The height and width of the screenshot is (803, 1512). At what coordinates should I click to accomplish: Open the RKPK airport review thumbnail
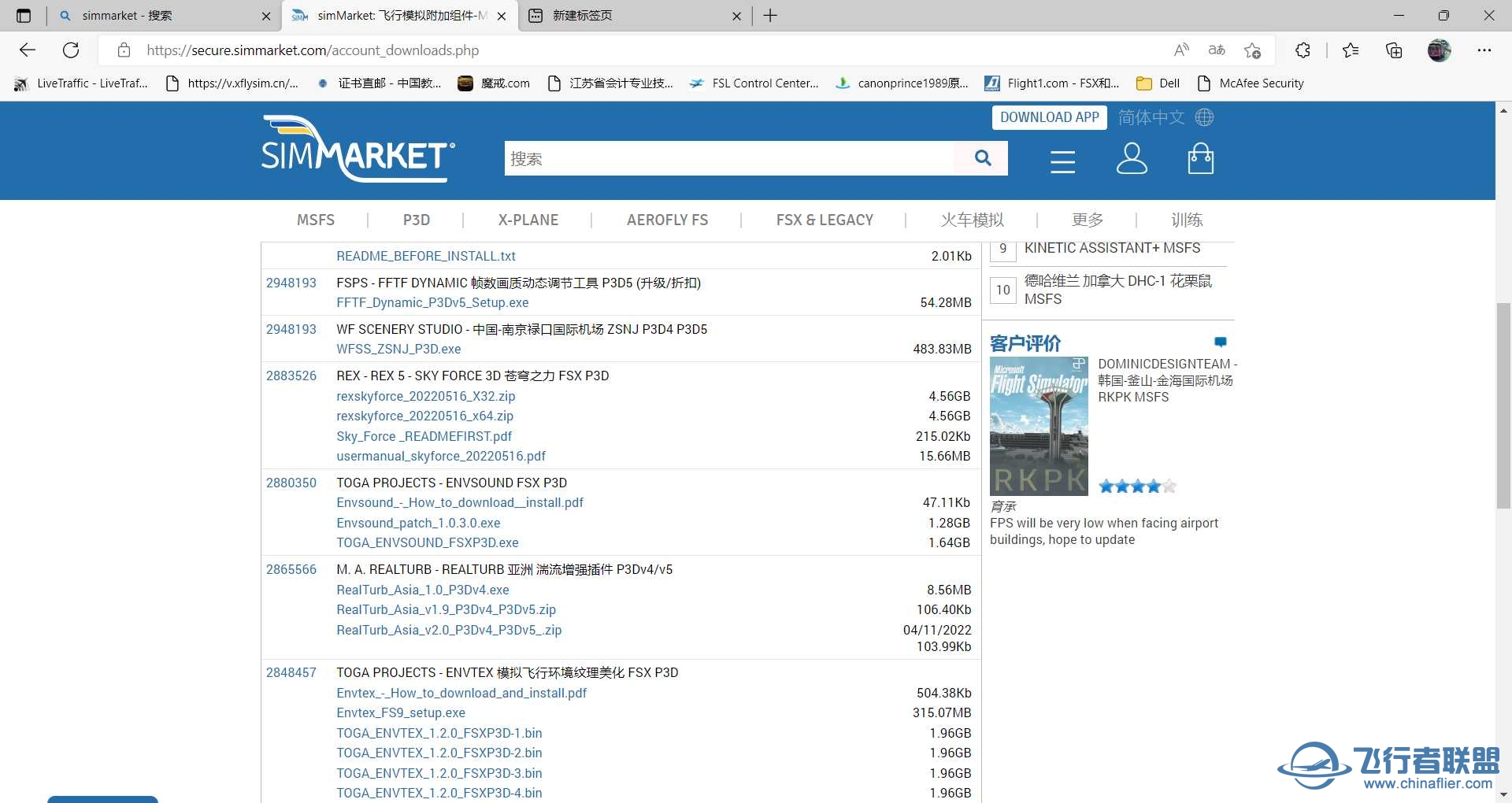click(1039, 426)
